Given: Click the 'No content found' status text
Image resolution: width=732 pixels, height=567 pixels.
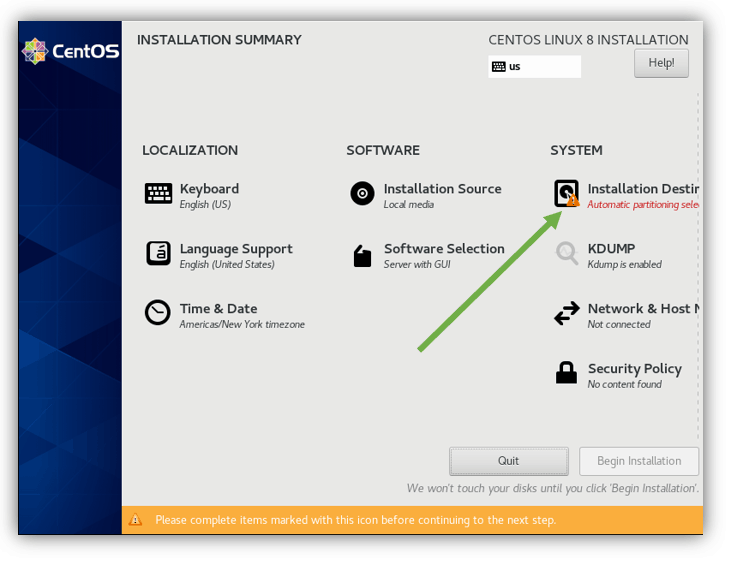Looking at the screenshot, I should [624, 385].
